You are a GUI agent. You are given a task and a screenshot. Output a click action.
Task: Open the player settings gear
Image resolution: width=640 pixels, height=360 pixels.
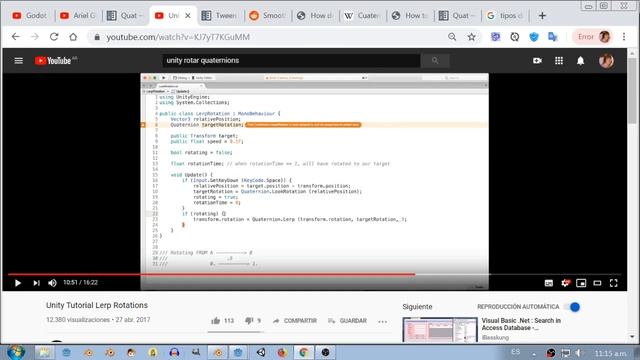pyautogui.click(x=565, y=283)
